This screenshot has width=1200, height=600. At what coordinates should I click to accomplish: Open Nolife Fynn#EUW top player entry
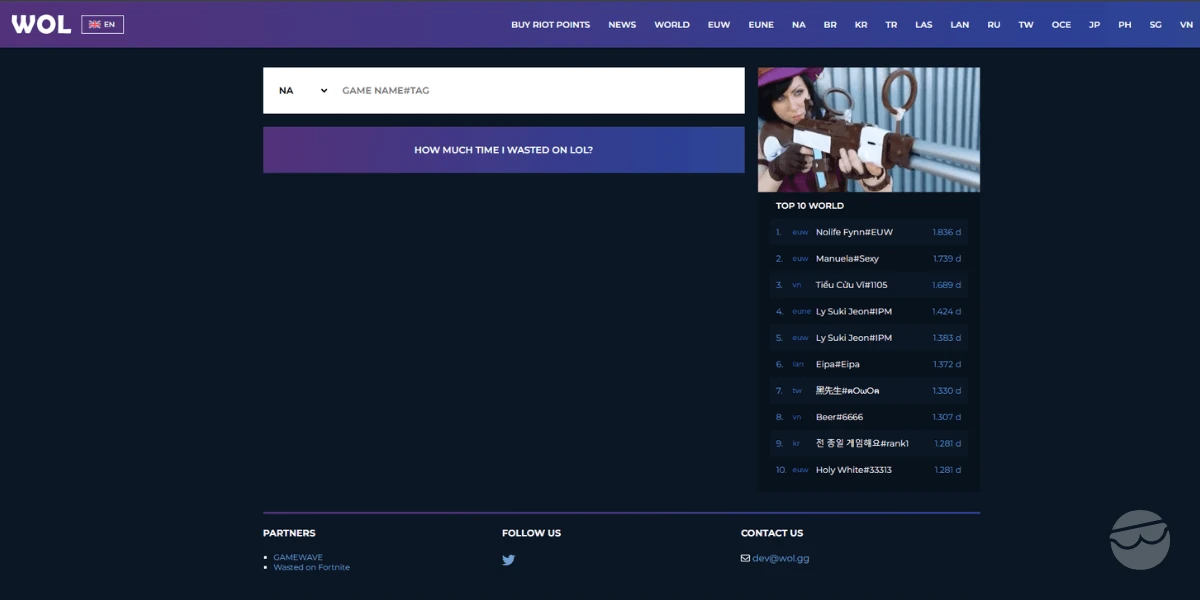pyautogui.click(x=869, y=232)
